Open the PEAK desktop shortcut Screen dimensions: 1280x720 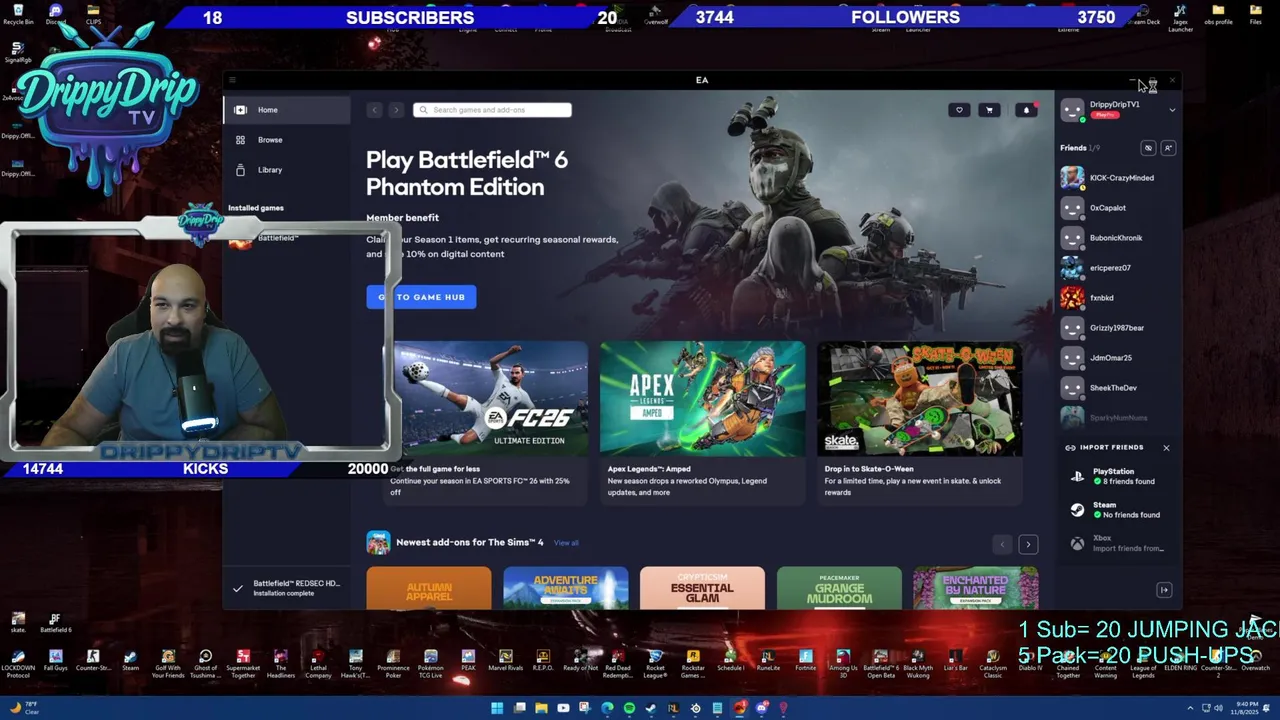(x=468, y=661)
